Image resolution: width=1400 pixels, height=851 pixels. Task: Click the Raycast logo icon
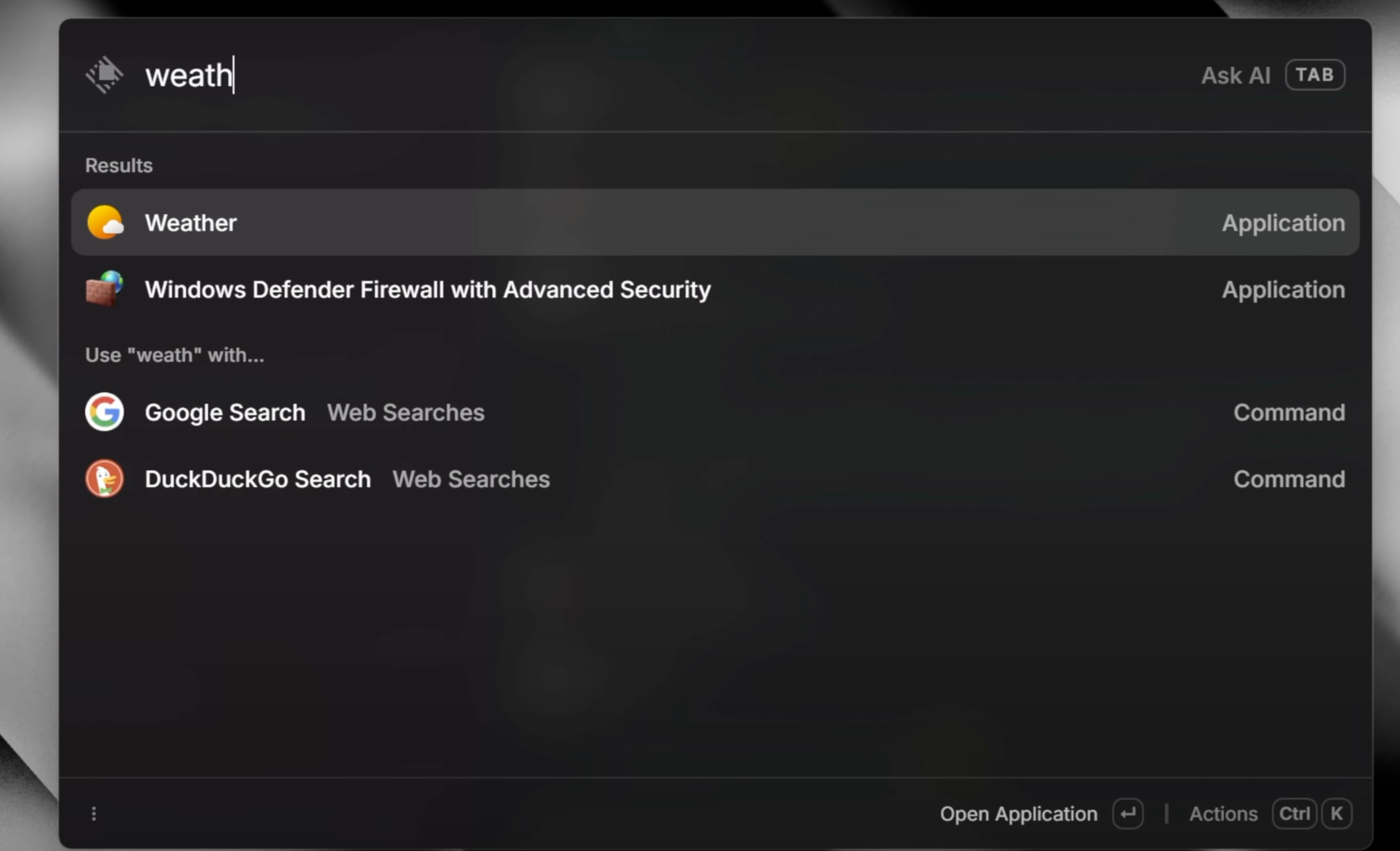(x=105, y=75)
